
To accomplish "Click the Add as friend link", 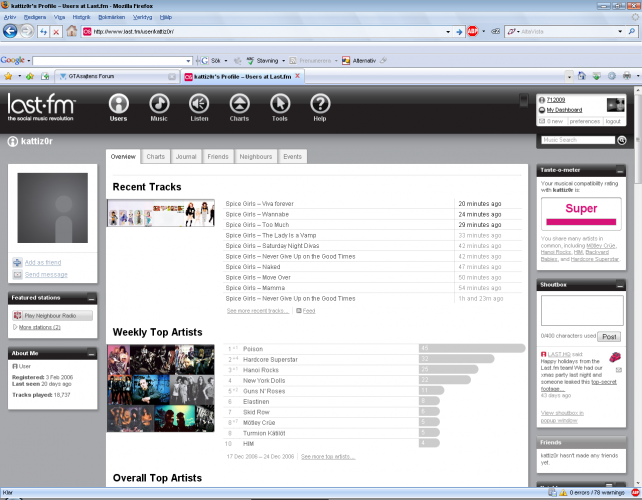I will click(42, 262).
